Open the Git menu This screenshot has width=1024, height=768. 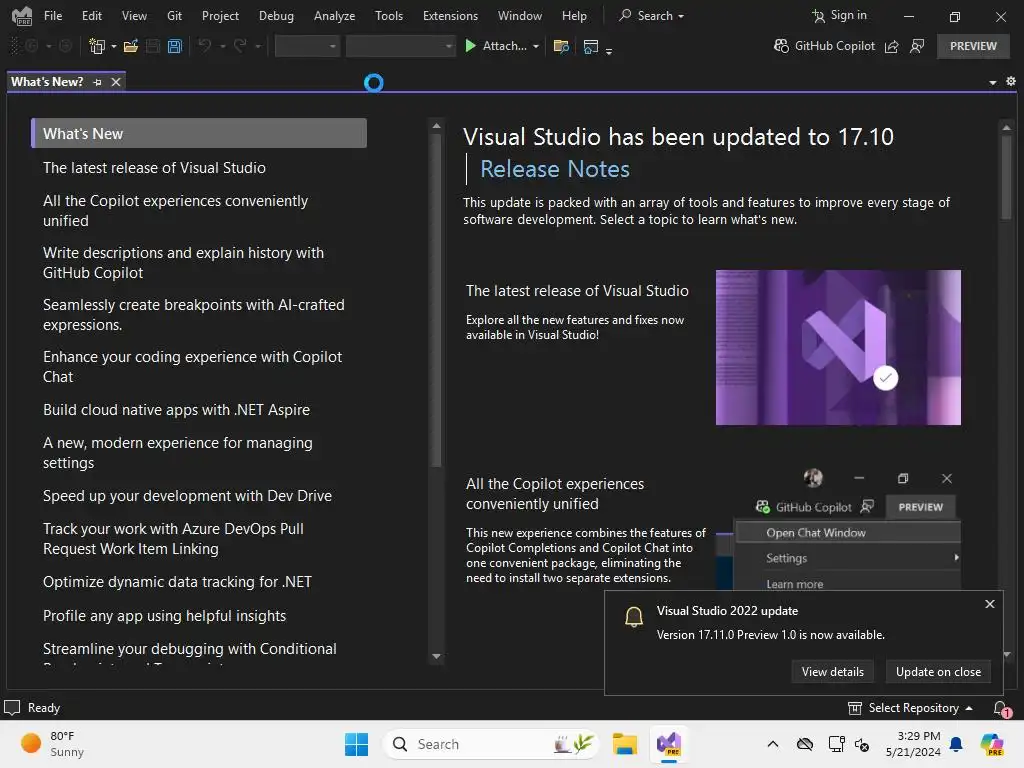coord(174,16)
